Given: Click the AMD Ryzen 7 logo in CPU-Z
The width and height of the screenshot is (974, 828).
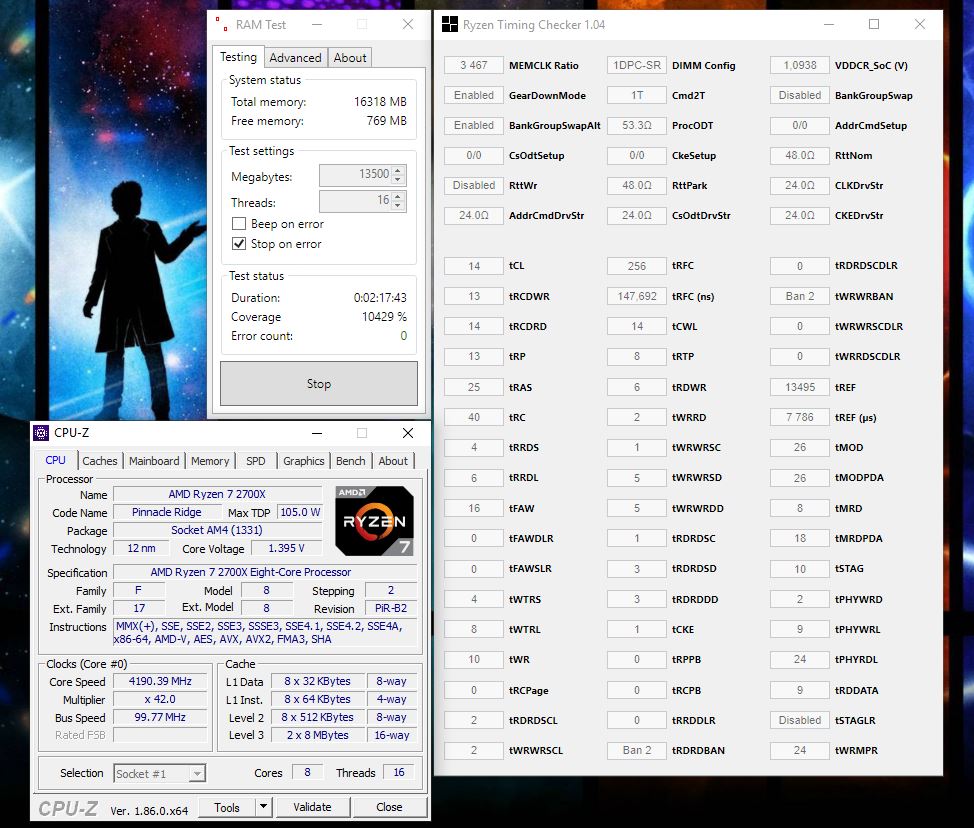Looking at the screenshot, I should [375, 521].
